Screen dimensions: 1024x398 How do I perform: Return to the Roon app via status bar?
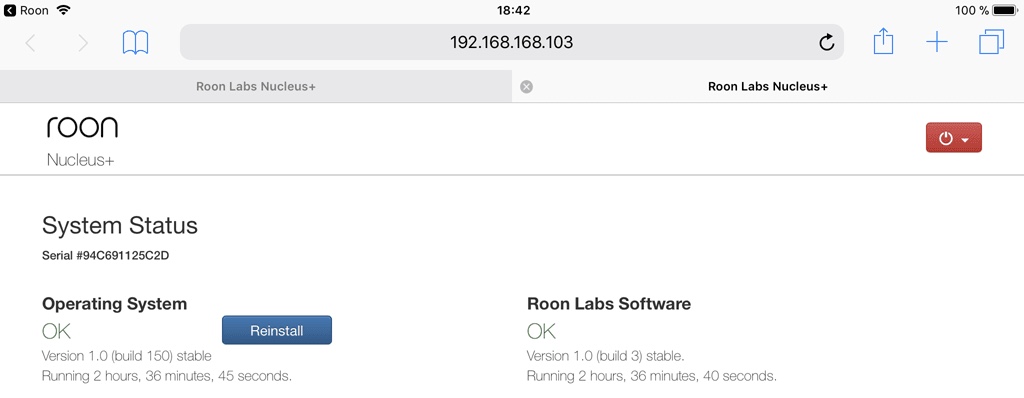point(26,10)
